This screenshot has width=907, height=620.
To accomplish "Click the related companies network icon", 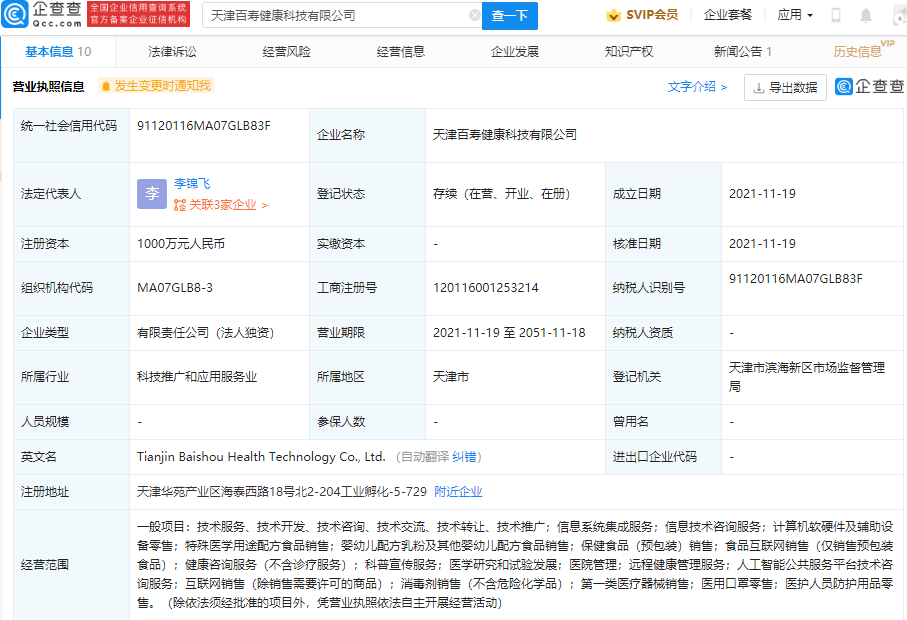I will (x=180, y=205).
